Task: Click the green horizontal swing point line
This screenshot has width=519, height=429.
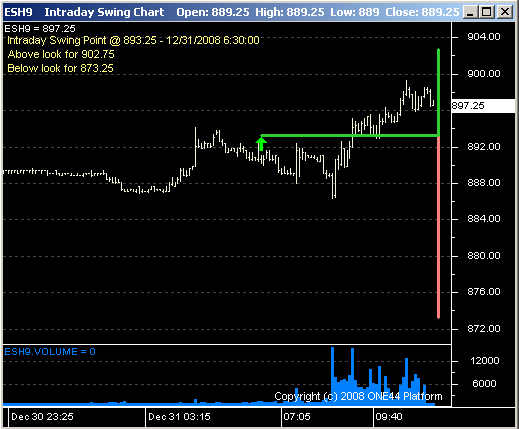Action: click(x=349, y=135)
